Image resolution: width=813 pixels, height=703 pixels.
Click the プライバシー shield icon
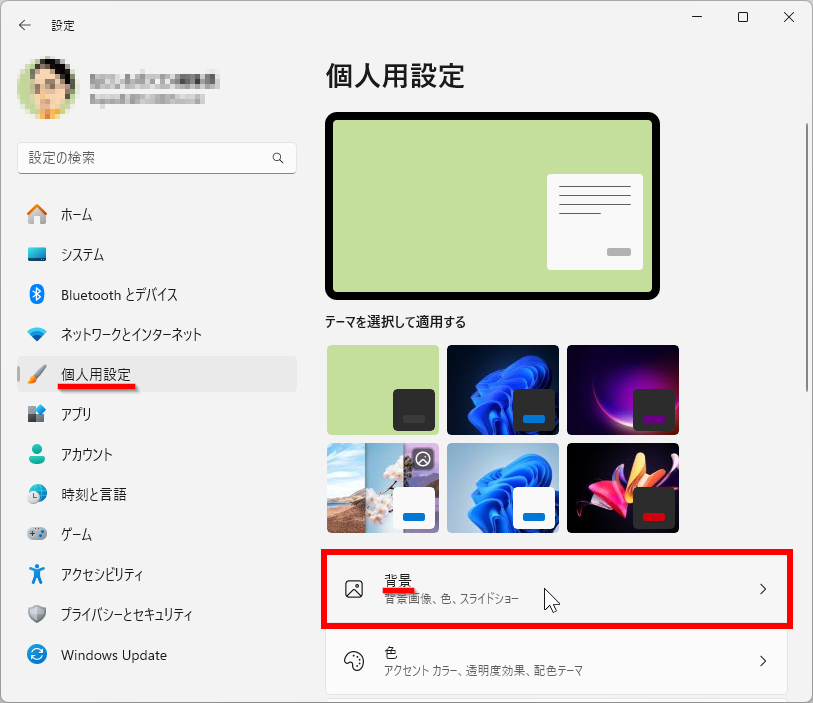click(37, 614)
